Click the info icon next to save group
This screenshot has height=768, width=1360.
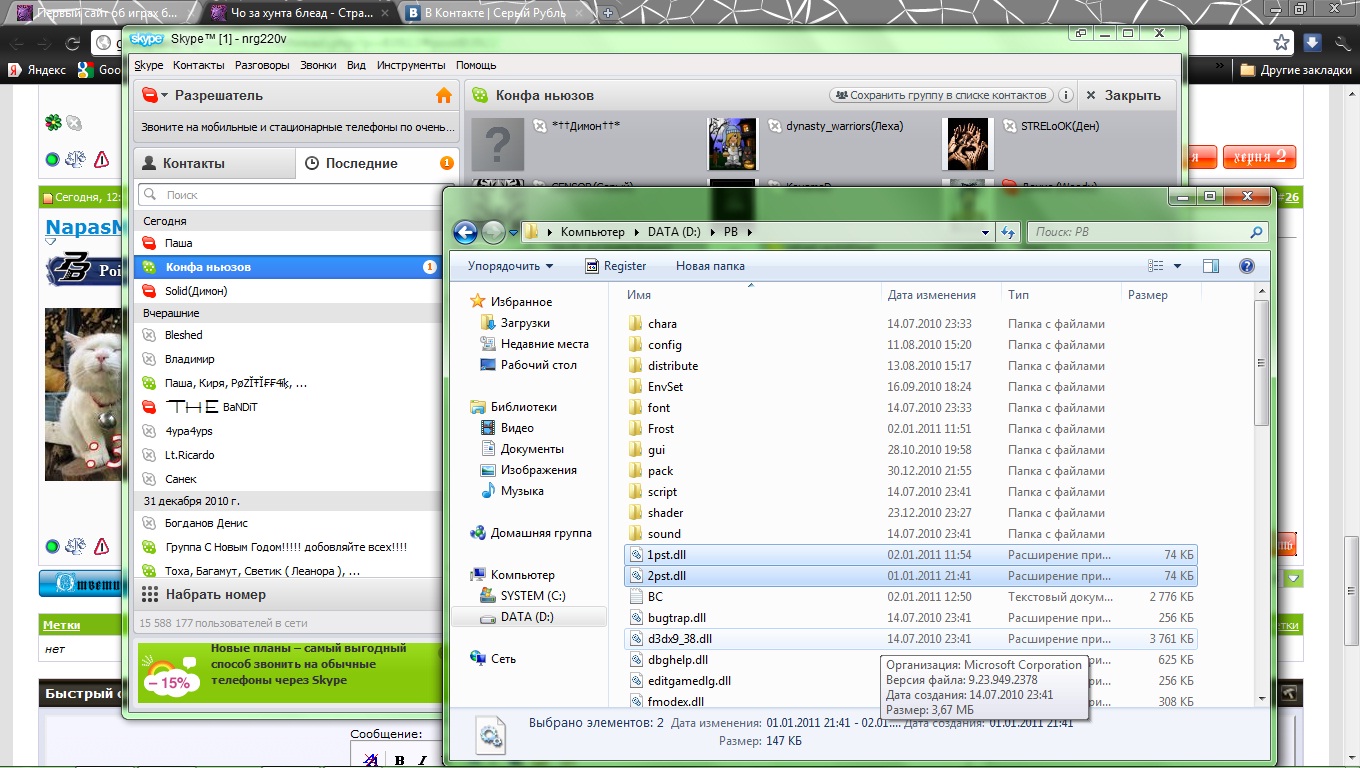click(1066, 95)
